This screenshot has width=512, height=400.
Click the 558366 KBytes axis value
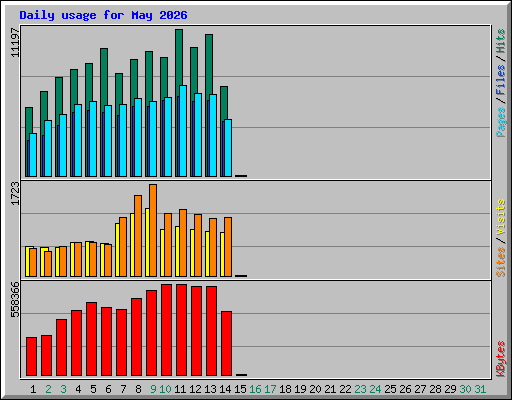15,300
